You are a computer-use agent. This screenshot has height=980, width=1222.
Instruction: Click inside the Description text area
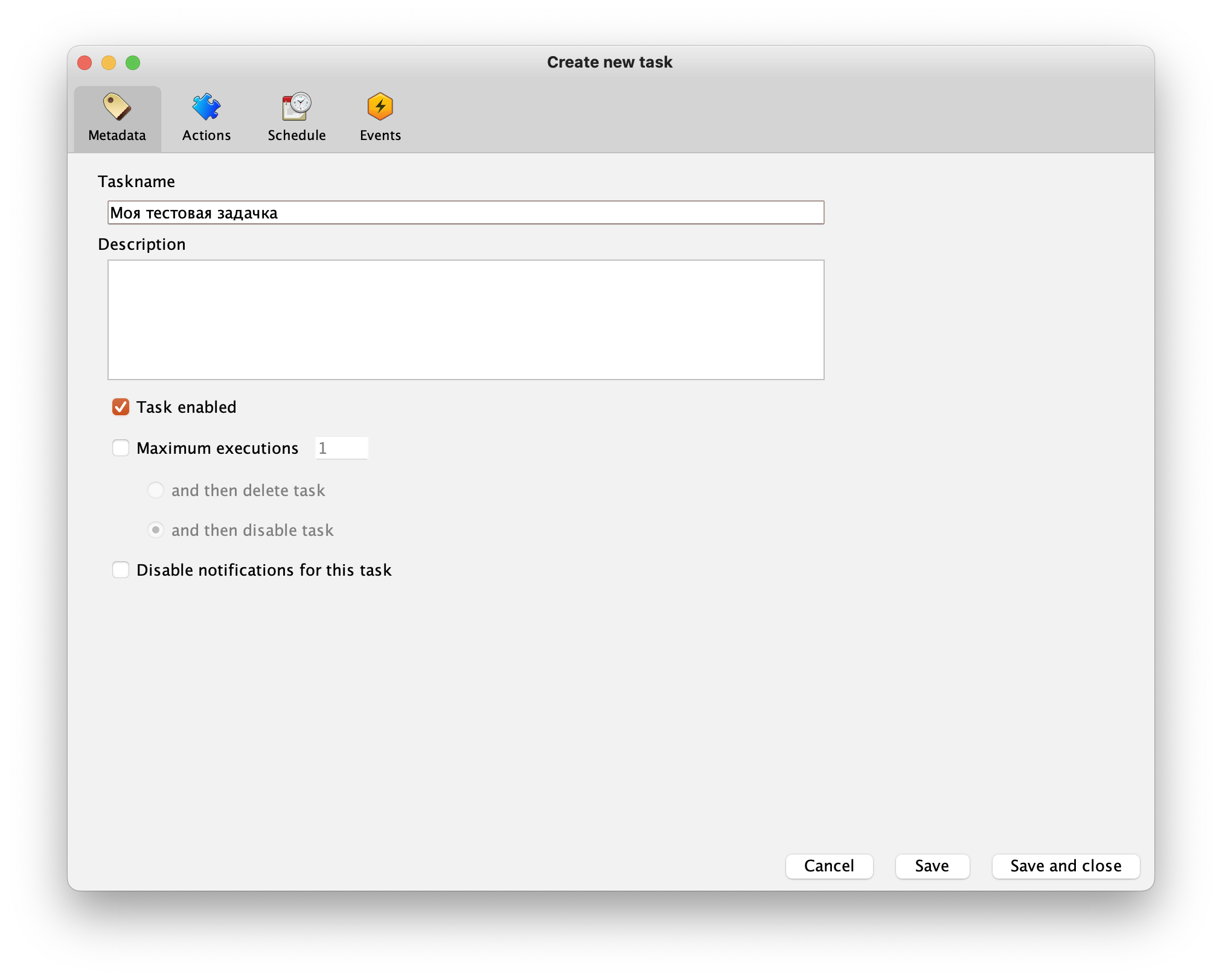(465, 320)
